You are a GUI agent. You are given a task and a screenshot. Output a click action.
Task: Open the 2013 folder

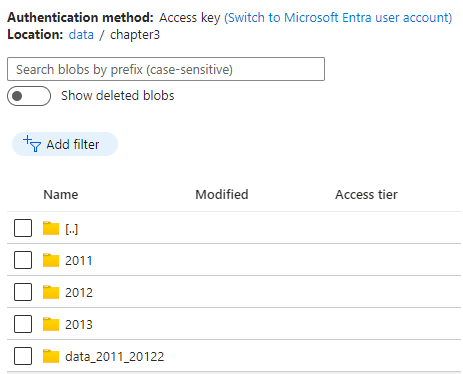pyautogui.click(x=79, y=324)
